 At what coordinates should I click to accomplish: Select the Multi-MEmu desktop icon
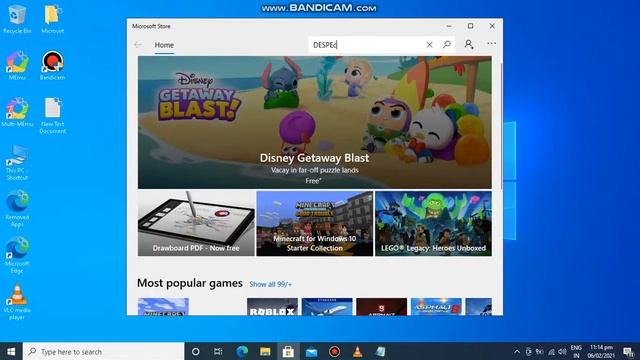17,112
